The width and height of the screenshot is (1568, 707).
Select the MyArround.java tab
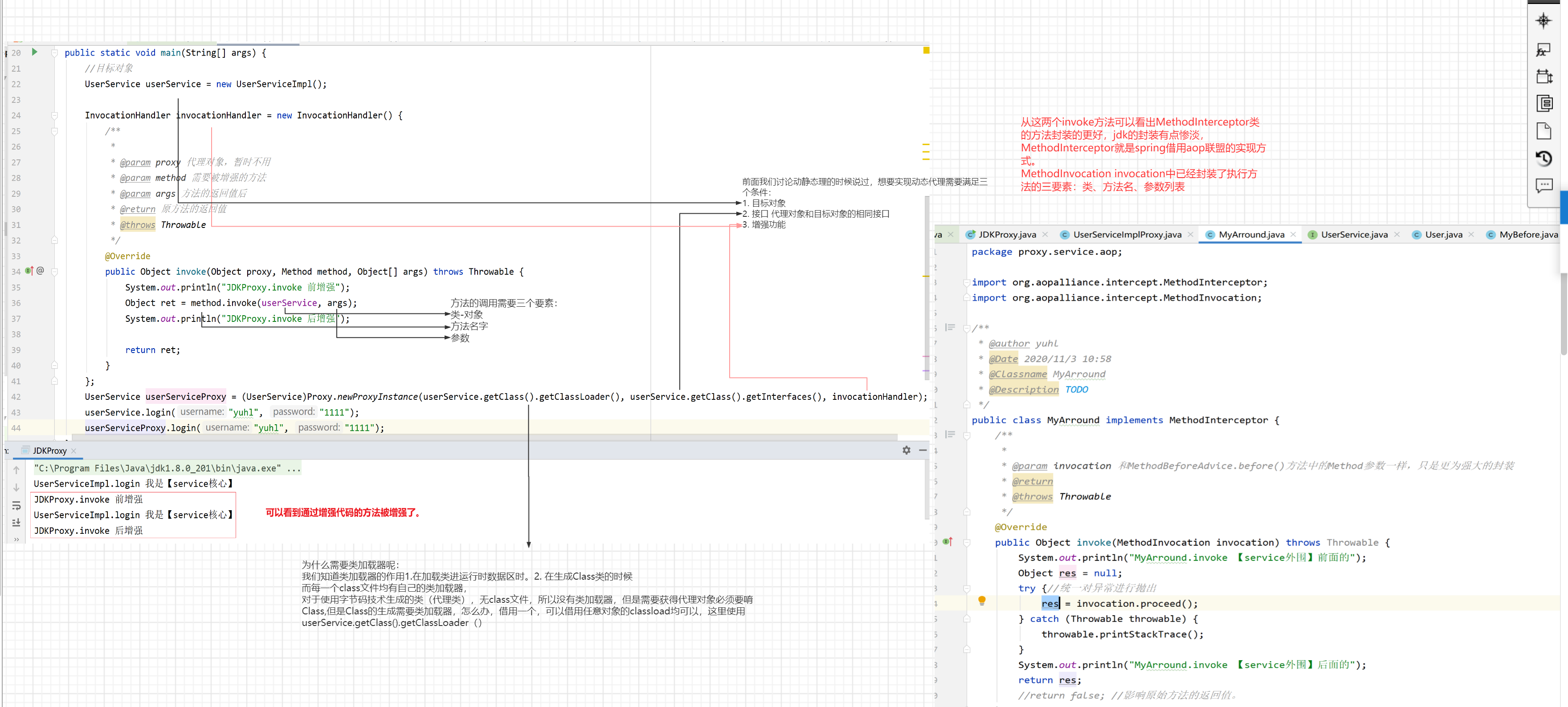tap(1251, 235)
